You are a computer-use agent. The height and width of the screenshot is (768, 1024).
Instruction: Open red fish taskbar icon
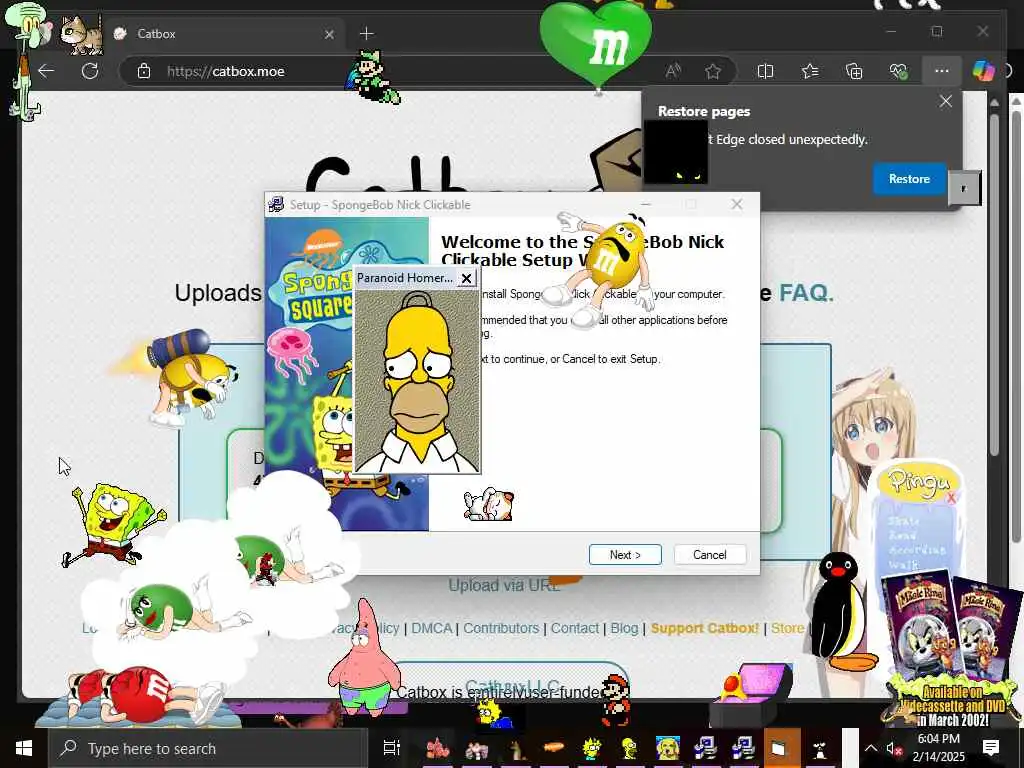(438, 748)
